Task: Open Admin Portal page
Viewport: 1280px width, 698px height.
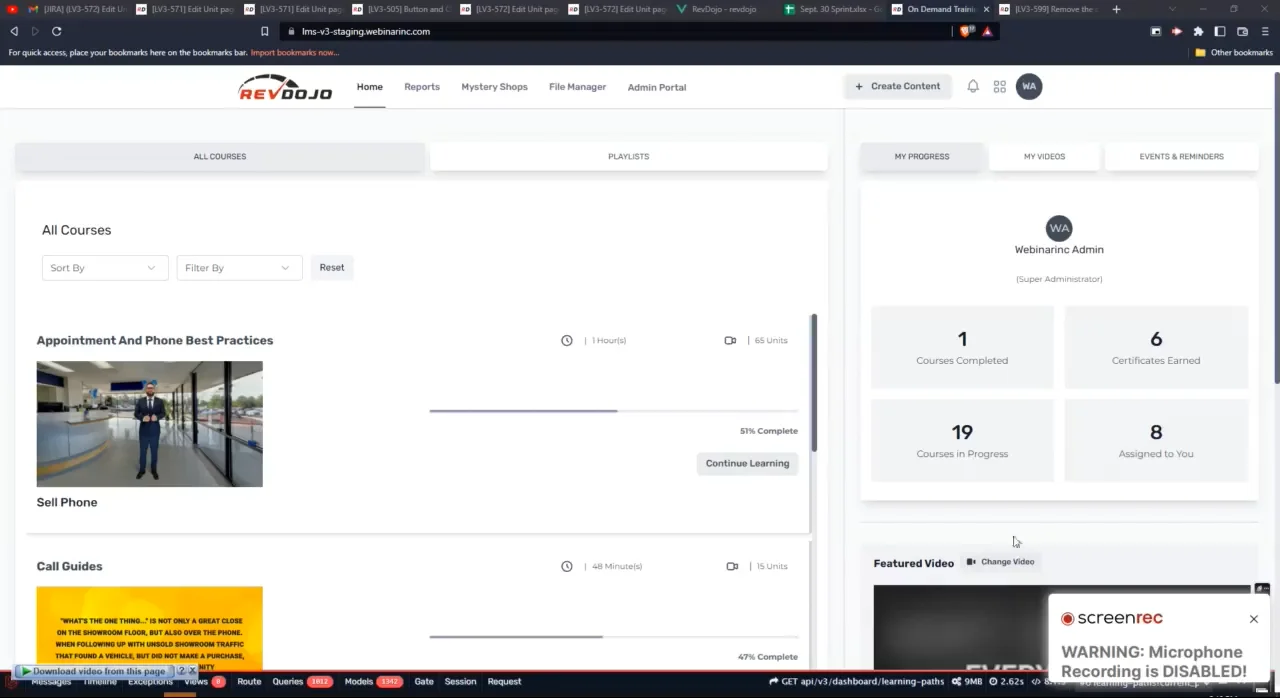Action: (x=657, y=87)
